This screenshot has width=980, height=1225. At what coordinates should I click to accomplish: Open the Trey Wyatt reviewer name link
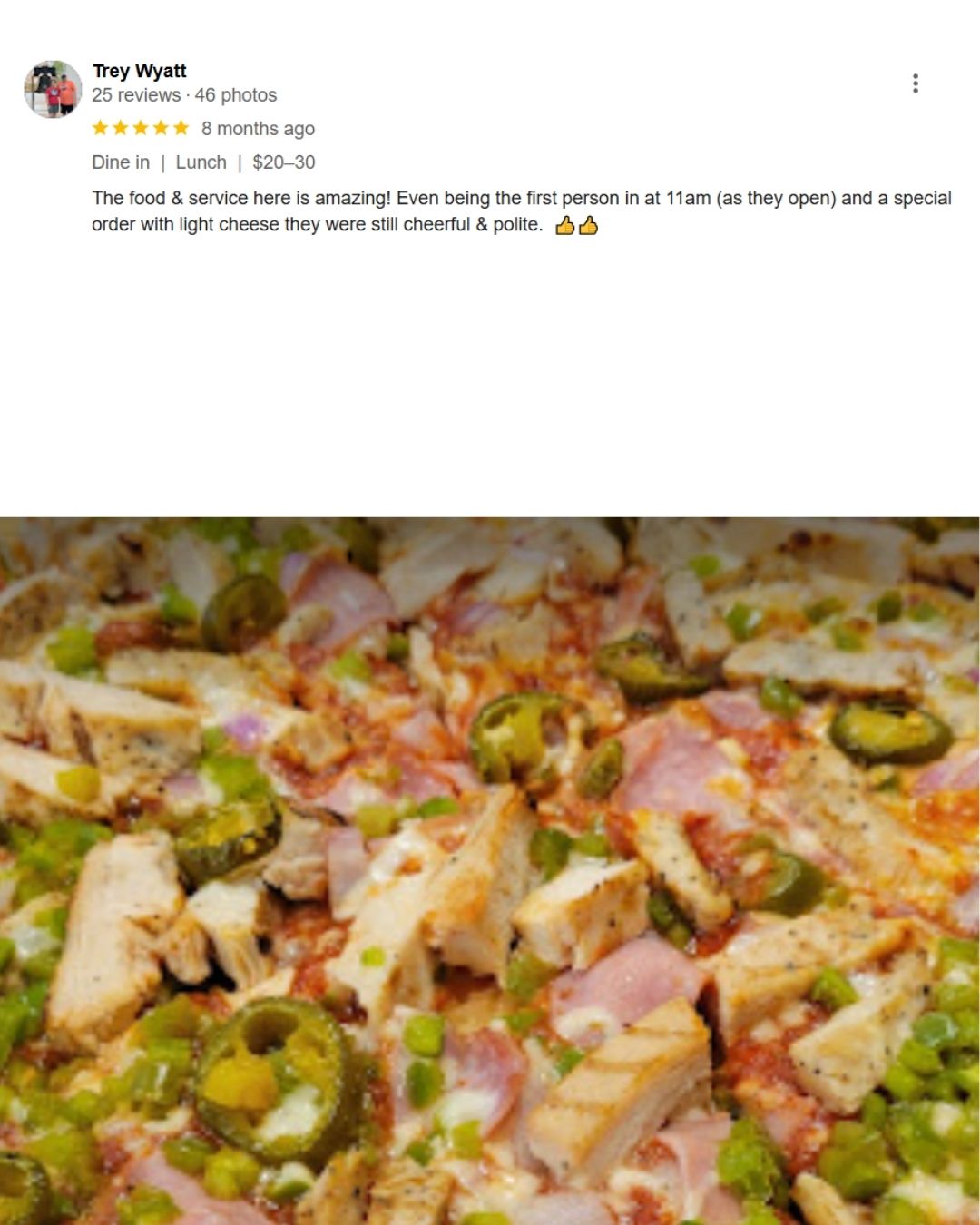[139, 71]
